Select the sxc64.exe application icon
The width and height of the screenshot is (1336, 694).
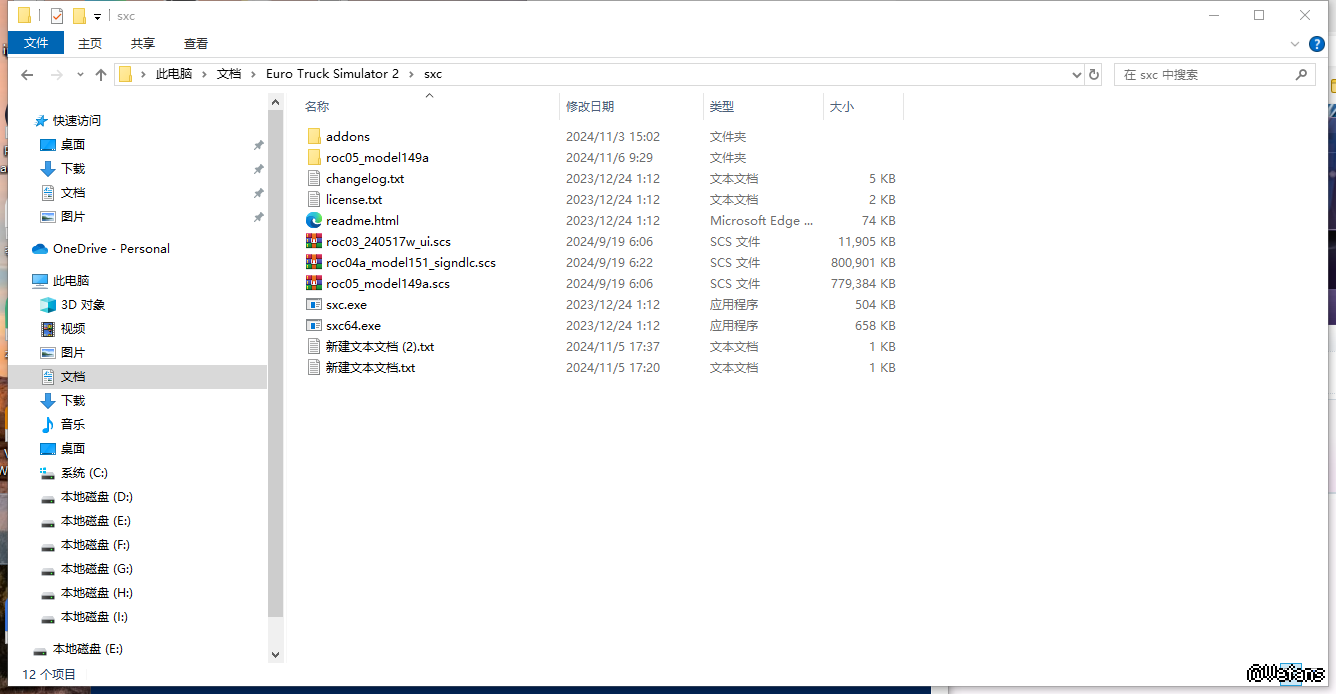tap(314, 325)
